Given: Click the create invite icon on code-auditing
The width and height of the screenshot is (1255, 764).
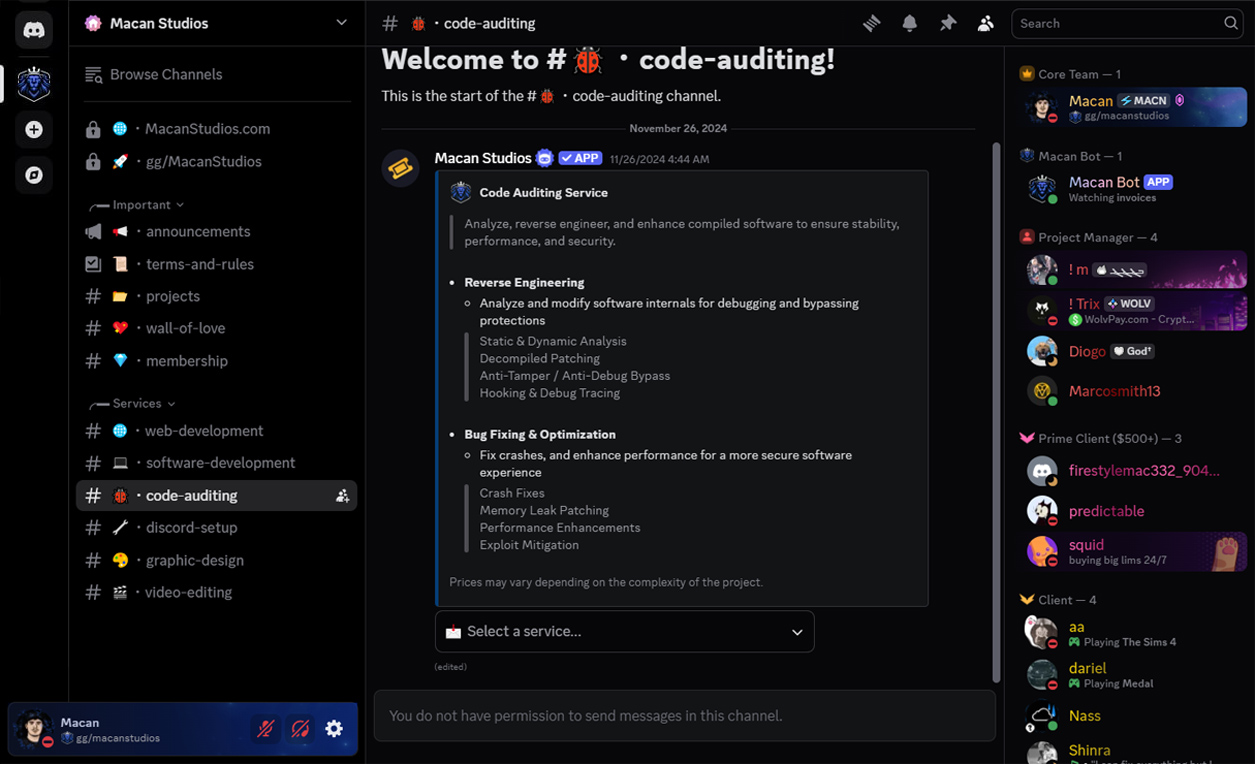Looking at the screenshot, I should click(342, 496).
